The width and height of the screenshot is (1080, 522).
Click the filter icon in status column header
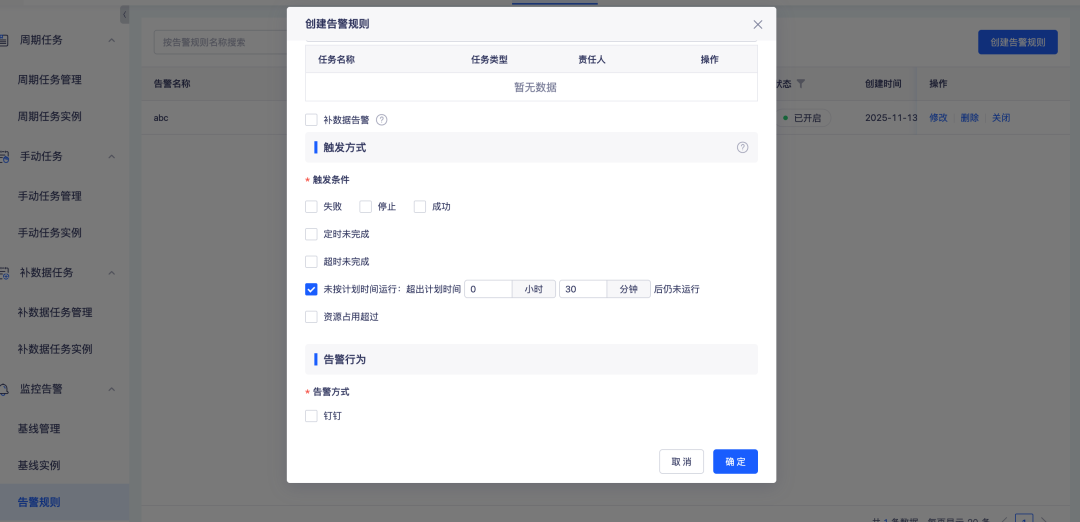[x=800, y=83]
